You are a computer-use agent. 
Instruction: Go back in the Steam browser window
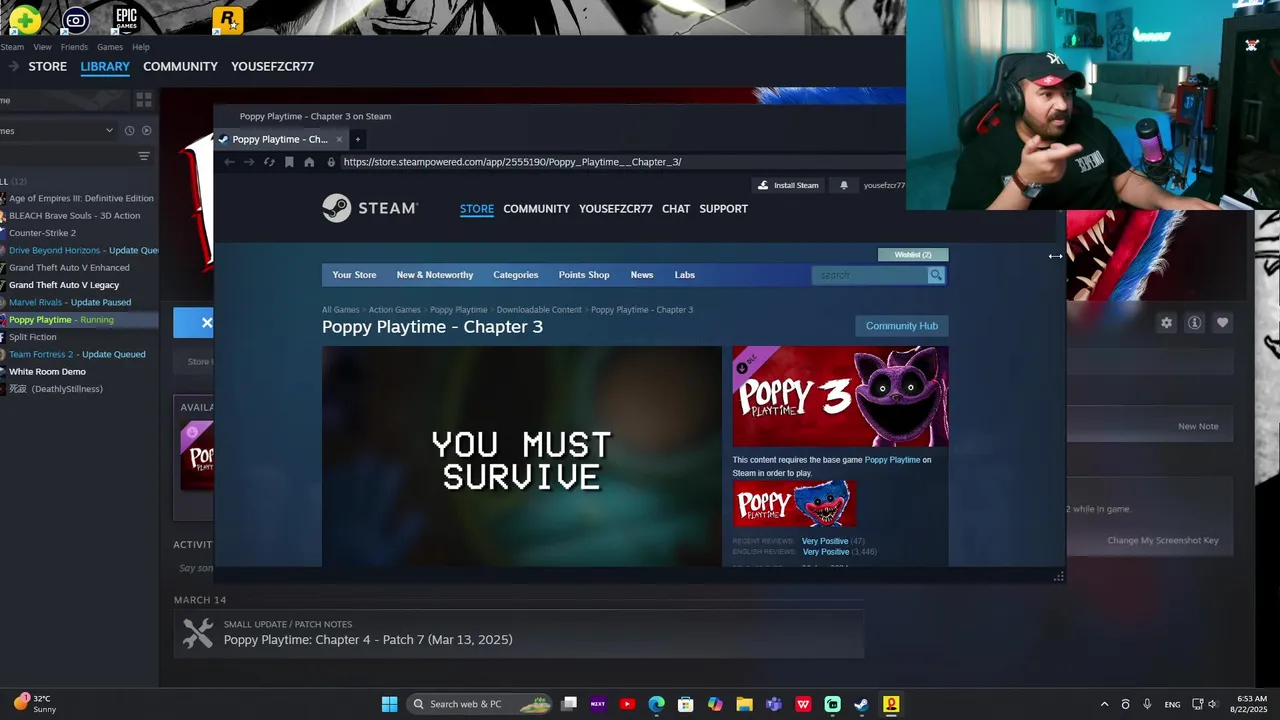click(x=229, y=162)
